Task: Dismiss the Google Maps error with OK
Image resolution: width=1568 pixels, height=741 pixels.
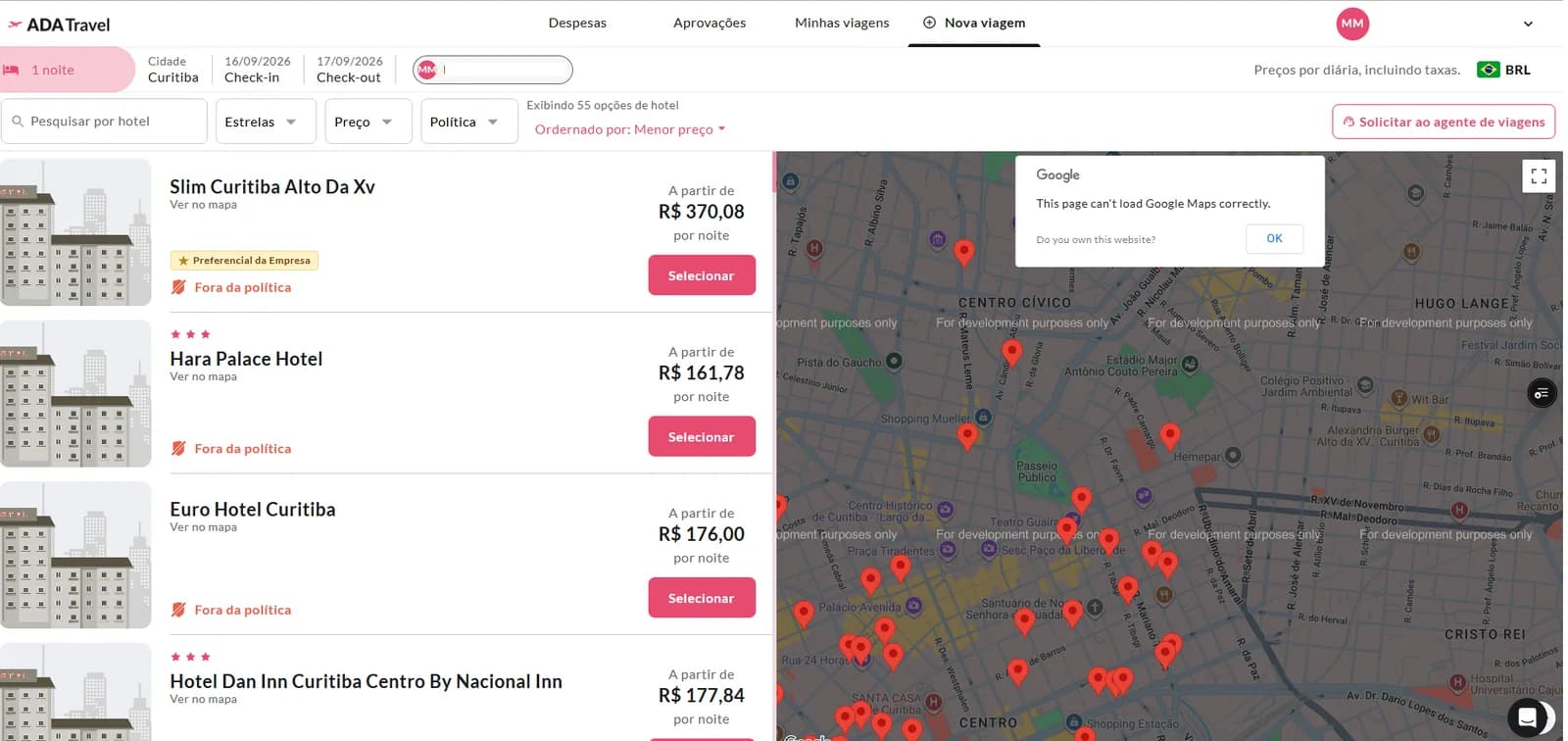Action: pyautogui.click(x=1274, y=238)
